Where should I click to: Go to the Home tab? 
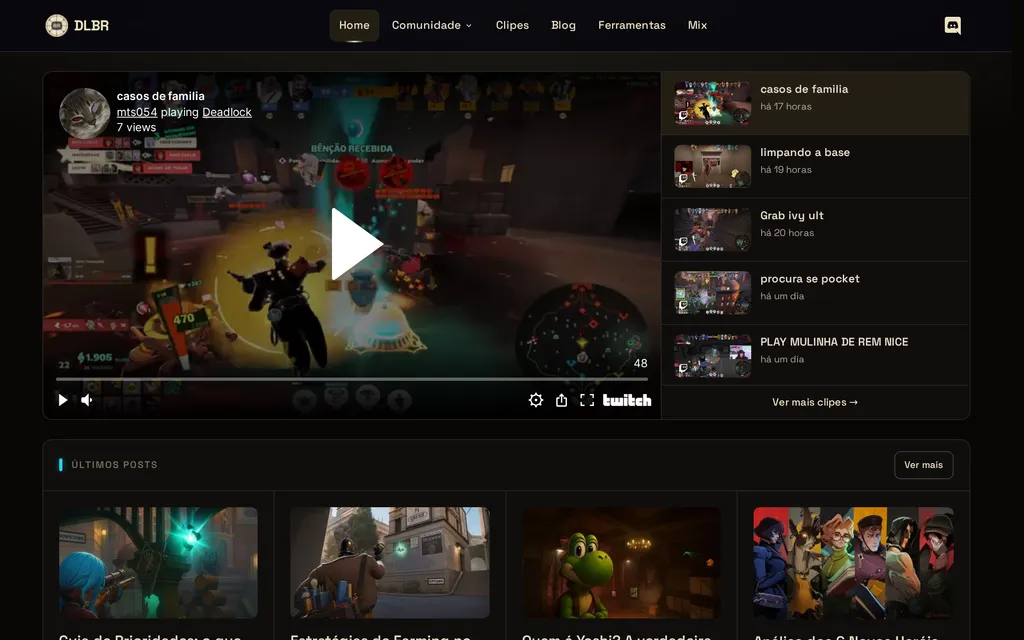354,25
